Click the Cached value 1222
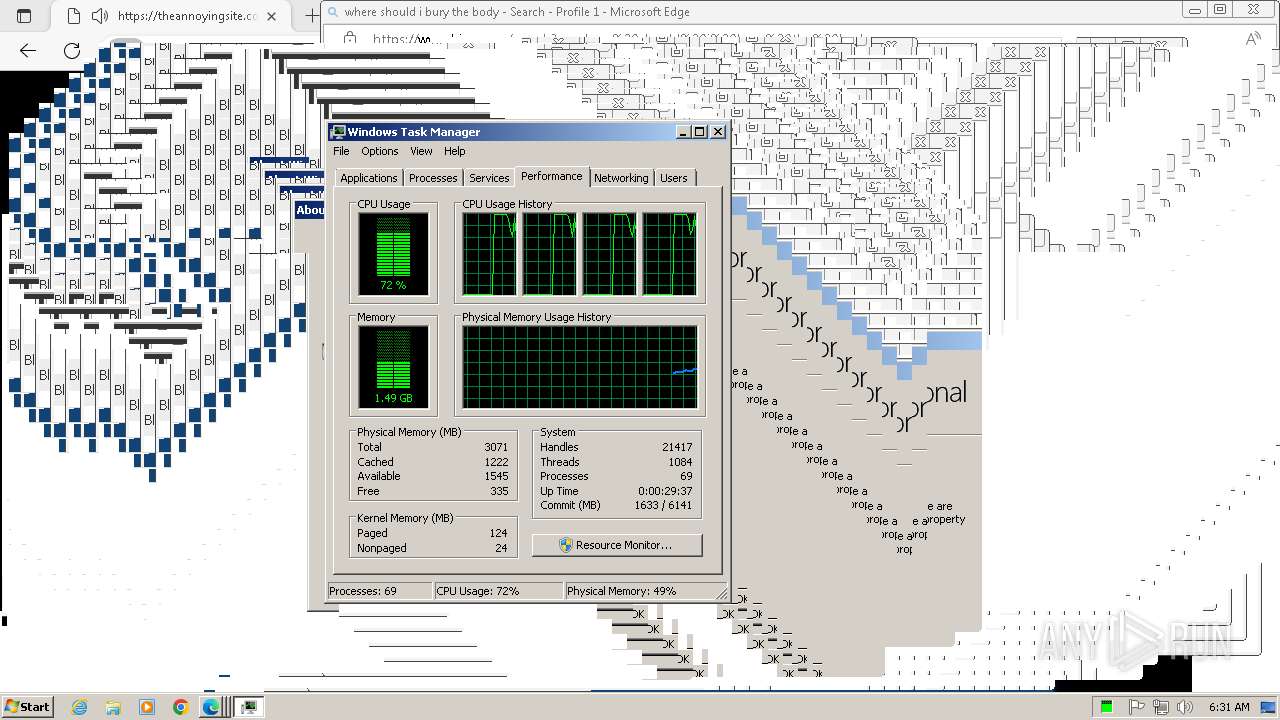Image resolution: width=1280 pixels, height=720 pixels. coord(496,462)
